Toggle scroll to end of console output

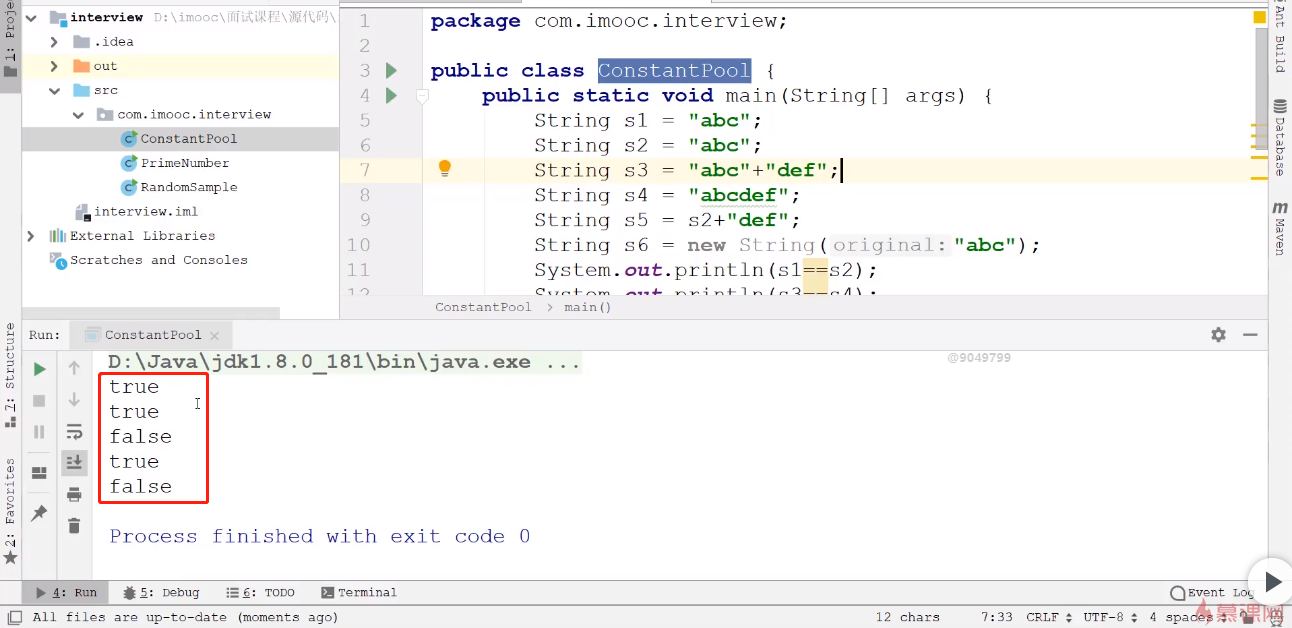[x=74, y=462]
